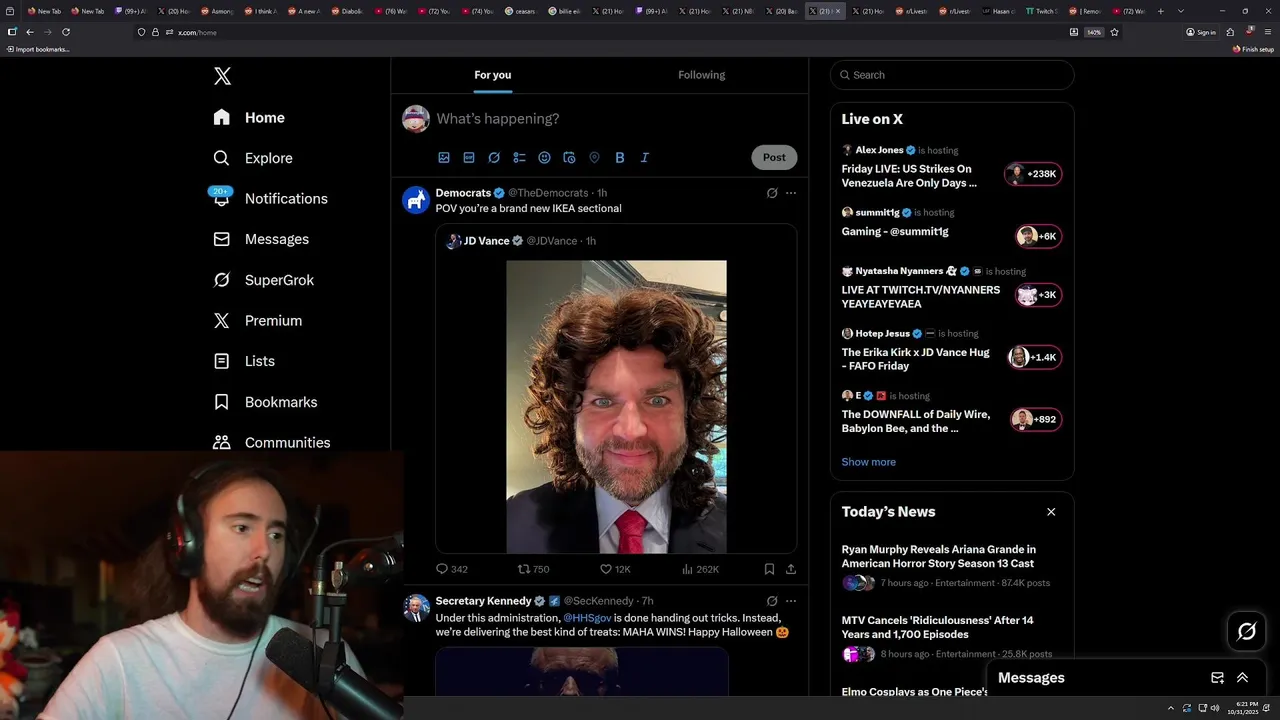Go back with browser back arrow

30,32
